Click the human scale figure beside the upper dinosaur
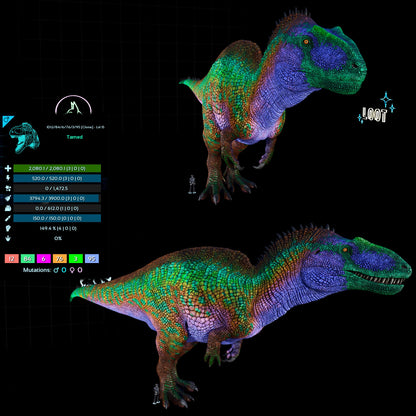416x416 pixels. [192, 185]
